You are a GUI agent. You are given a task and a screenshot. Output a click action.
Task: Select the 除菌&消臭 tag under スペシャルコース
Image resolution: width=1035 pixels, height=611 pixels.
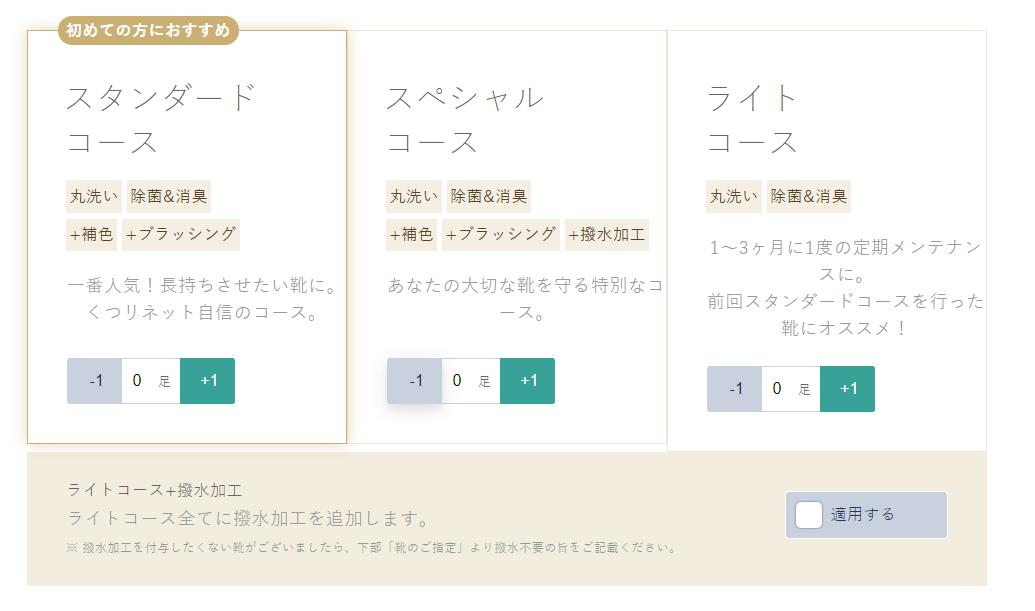tap(491, 196)
